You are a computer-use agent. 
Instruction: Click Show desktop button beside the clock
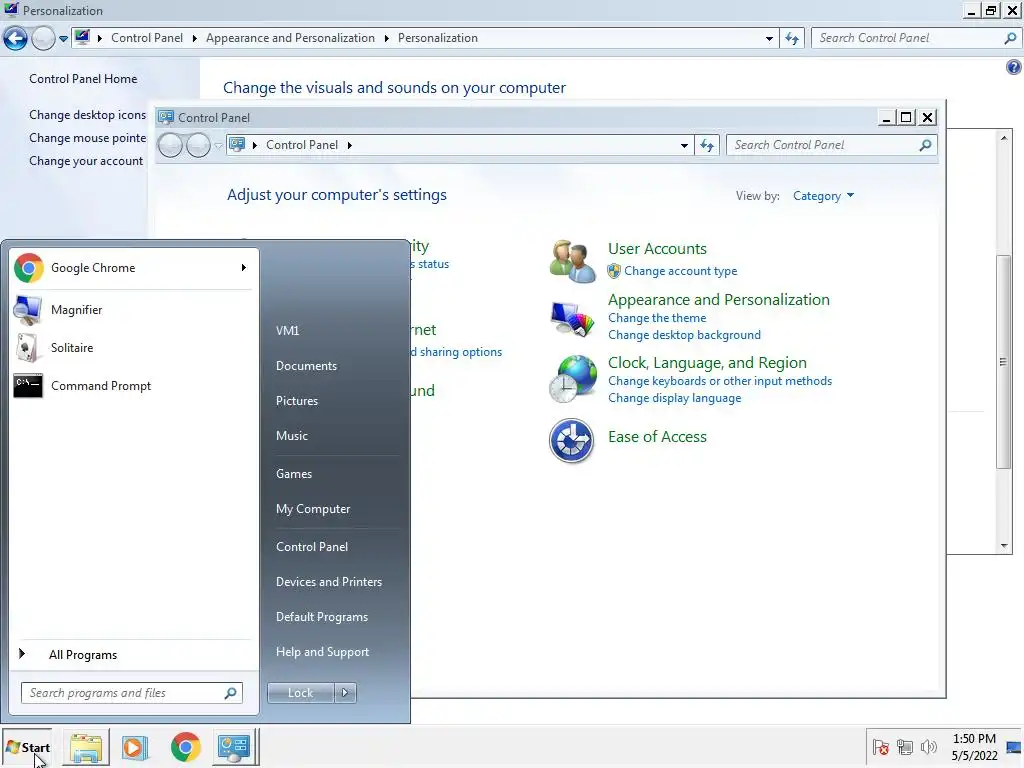(1014, 747)
